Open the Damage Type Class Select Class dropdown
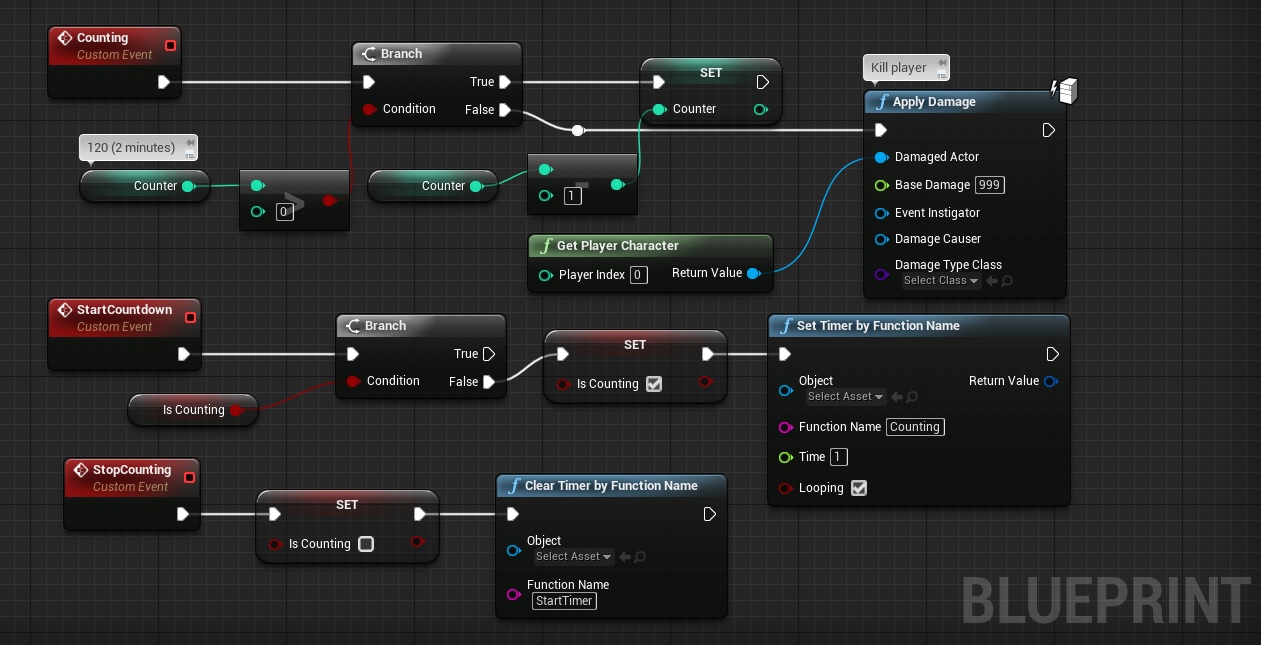 click(x=940, y=281)
